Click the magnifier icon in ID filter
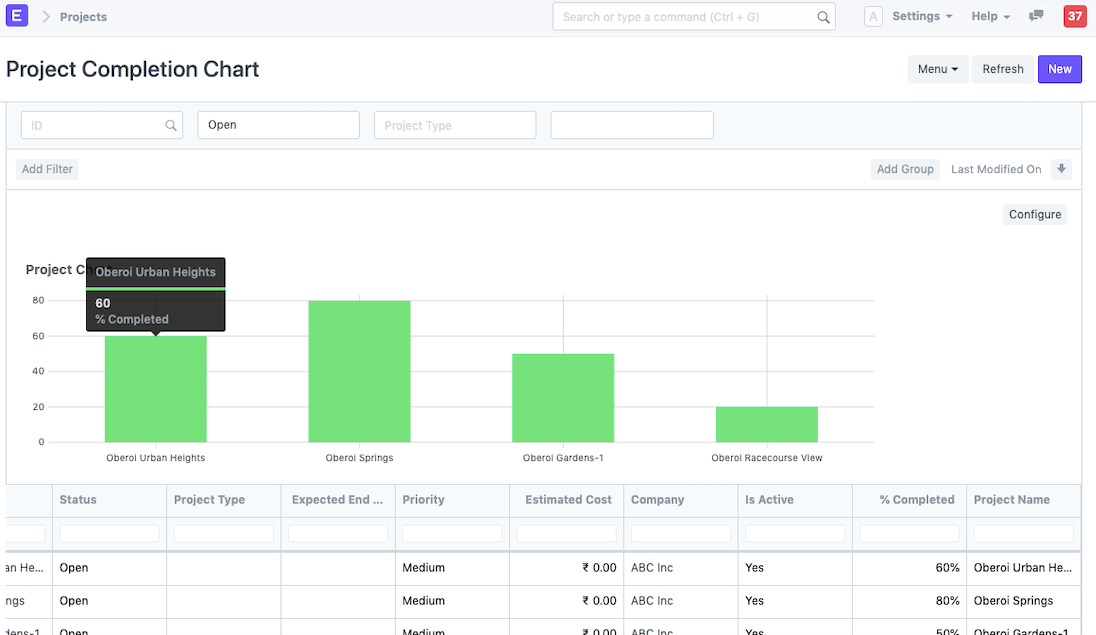Image resolution: width=1096 pixels, height=635 pixels. pos(171,126)
